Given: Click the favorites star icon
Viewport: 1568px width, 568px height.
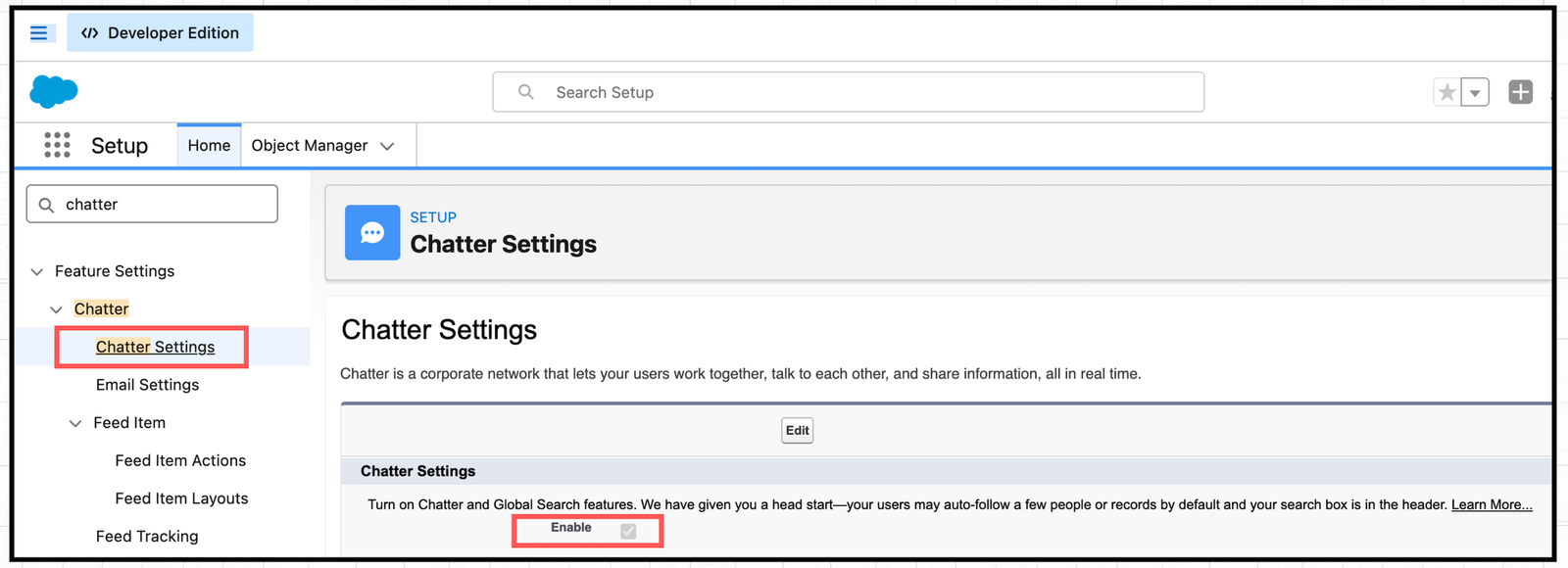Looking at the screenshot, I should coord(1446,92).
